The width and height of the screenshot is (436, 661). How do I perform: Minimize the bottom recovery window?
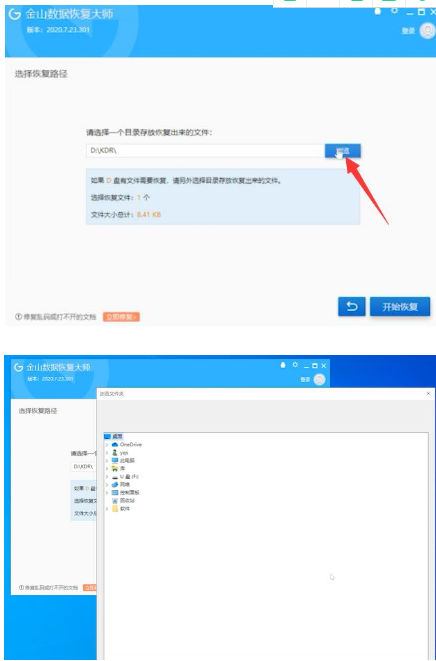(307, 366)
